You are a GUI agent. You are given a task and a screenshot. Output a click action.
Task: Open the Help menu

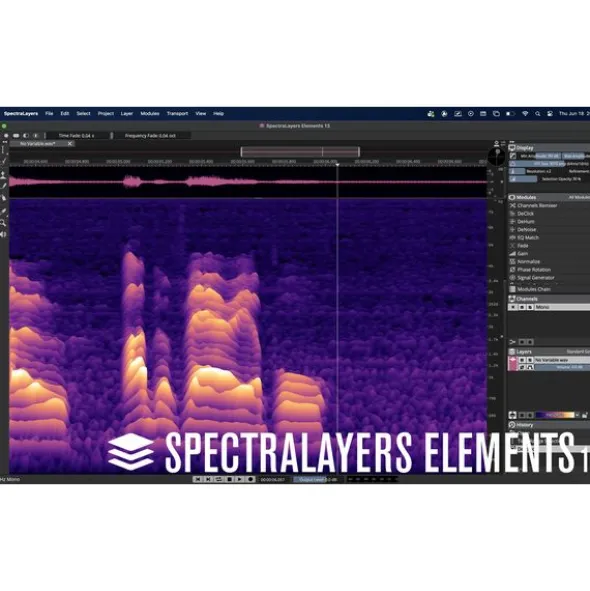pyautogui.click(x=218, y=113)
